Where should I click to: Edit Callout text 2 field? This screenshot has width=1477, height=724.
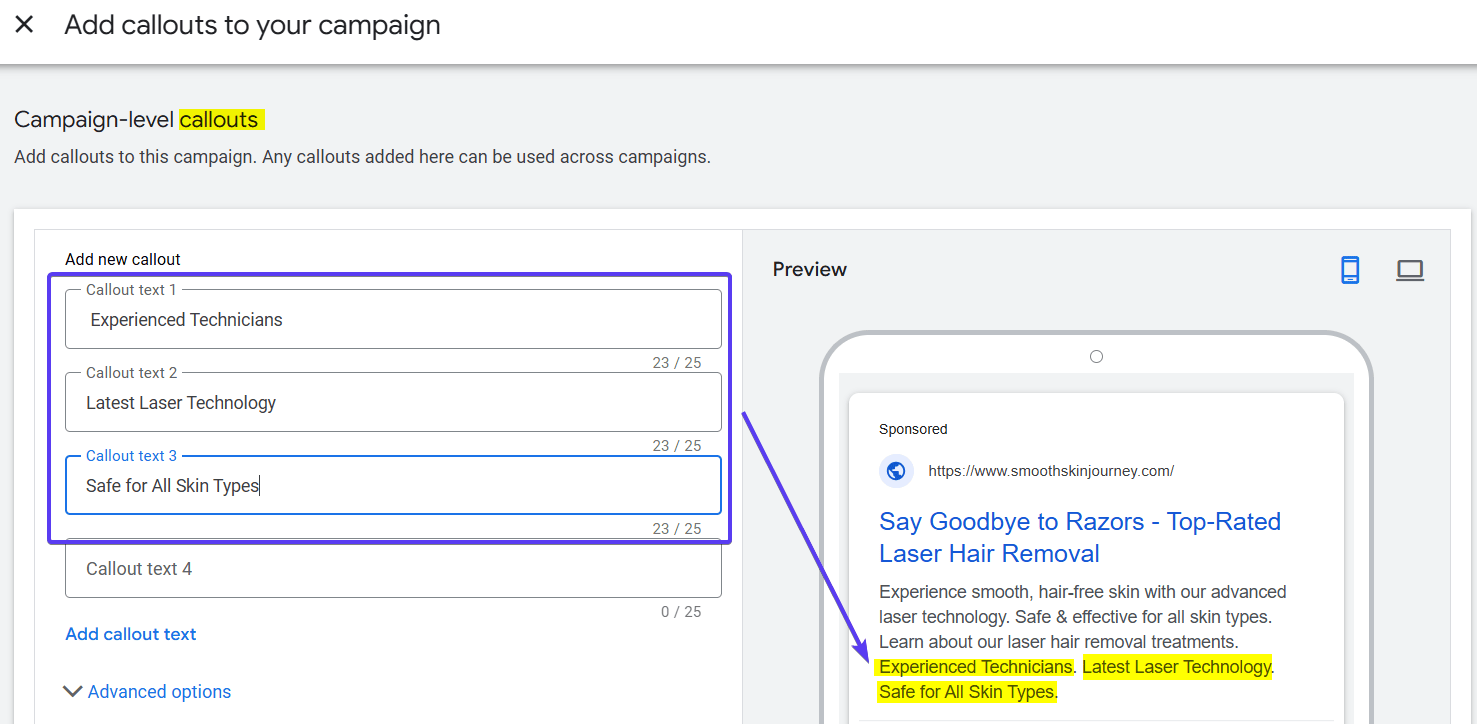[393, 402]
